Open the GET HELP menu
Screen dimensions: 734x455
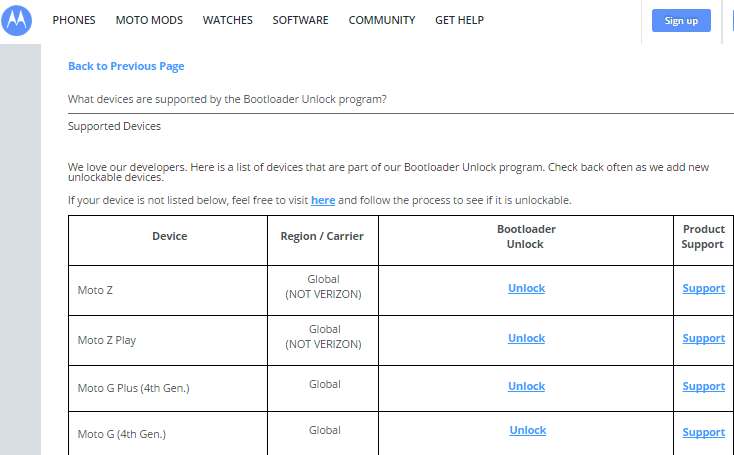460,20
